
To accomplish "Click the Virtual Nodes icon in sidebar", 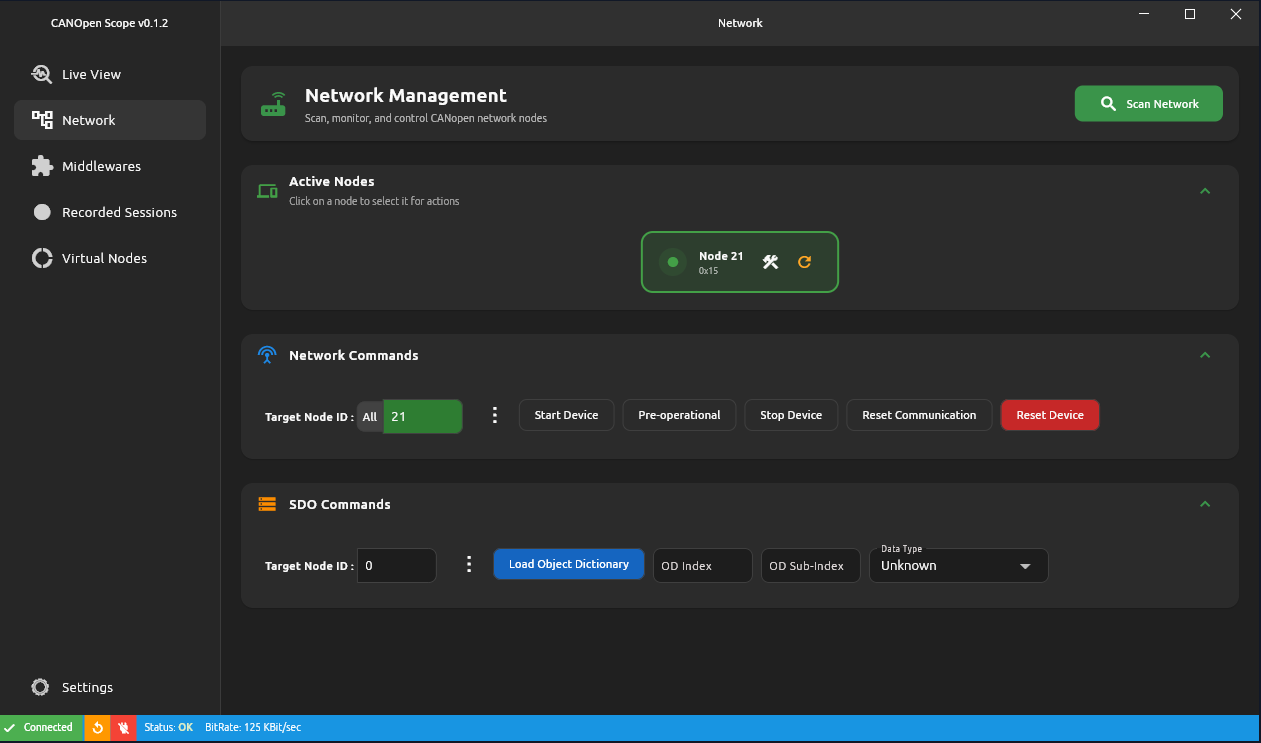I will point(41,258).
